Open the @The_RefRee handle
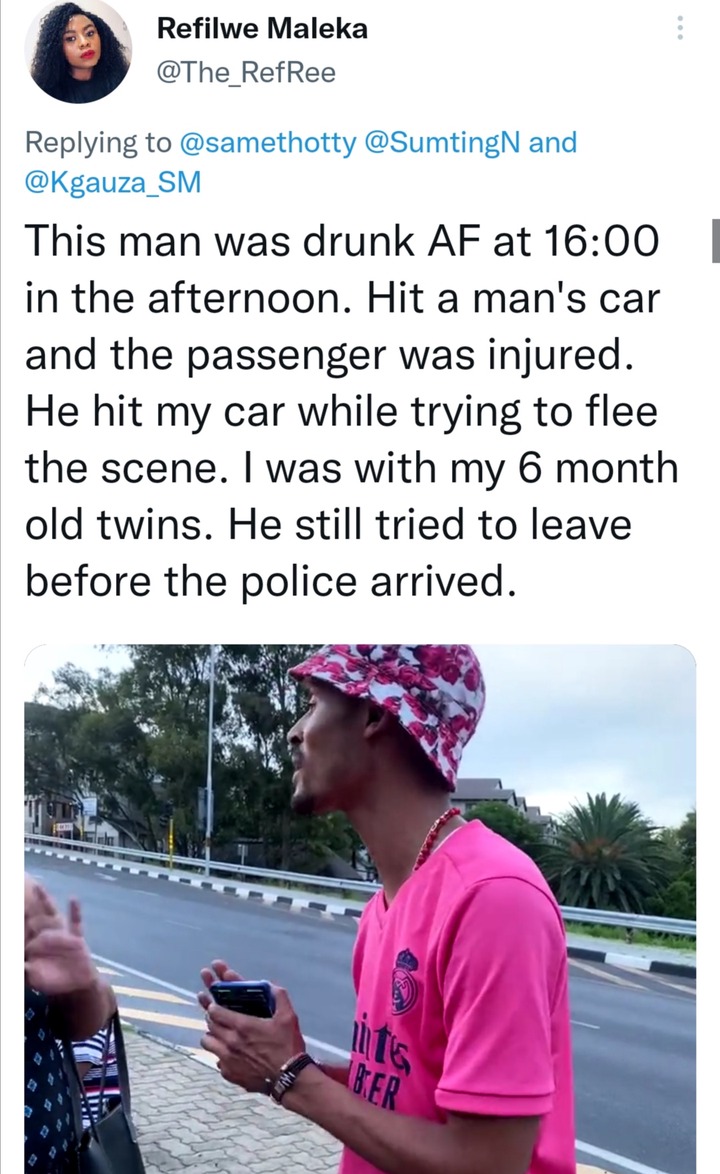The image size is (720, 1174). click(x=245, y=73)
